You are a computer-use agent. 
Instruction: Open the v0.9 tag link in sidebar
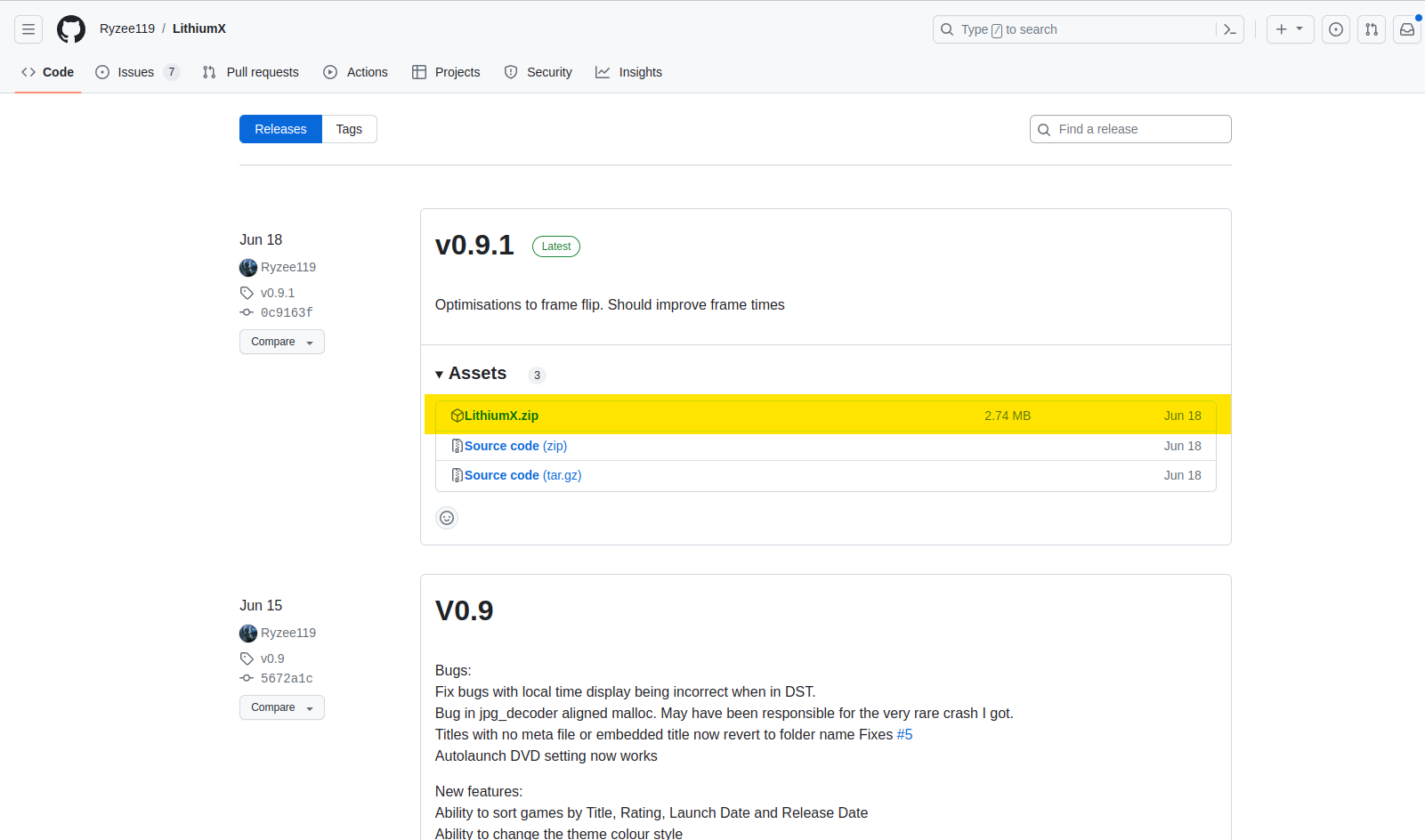point(272,658)
